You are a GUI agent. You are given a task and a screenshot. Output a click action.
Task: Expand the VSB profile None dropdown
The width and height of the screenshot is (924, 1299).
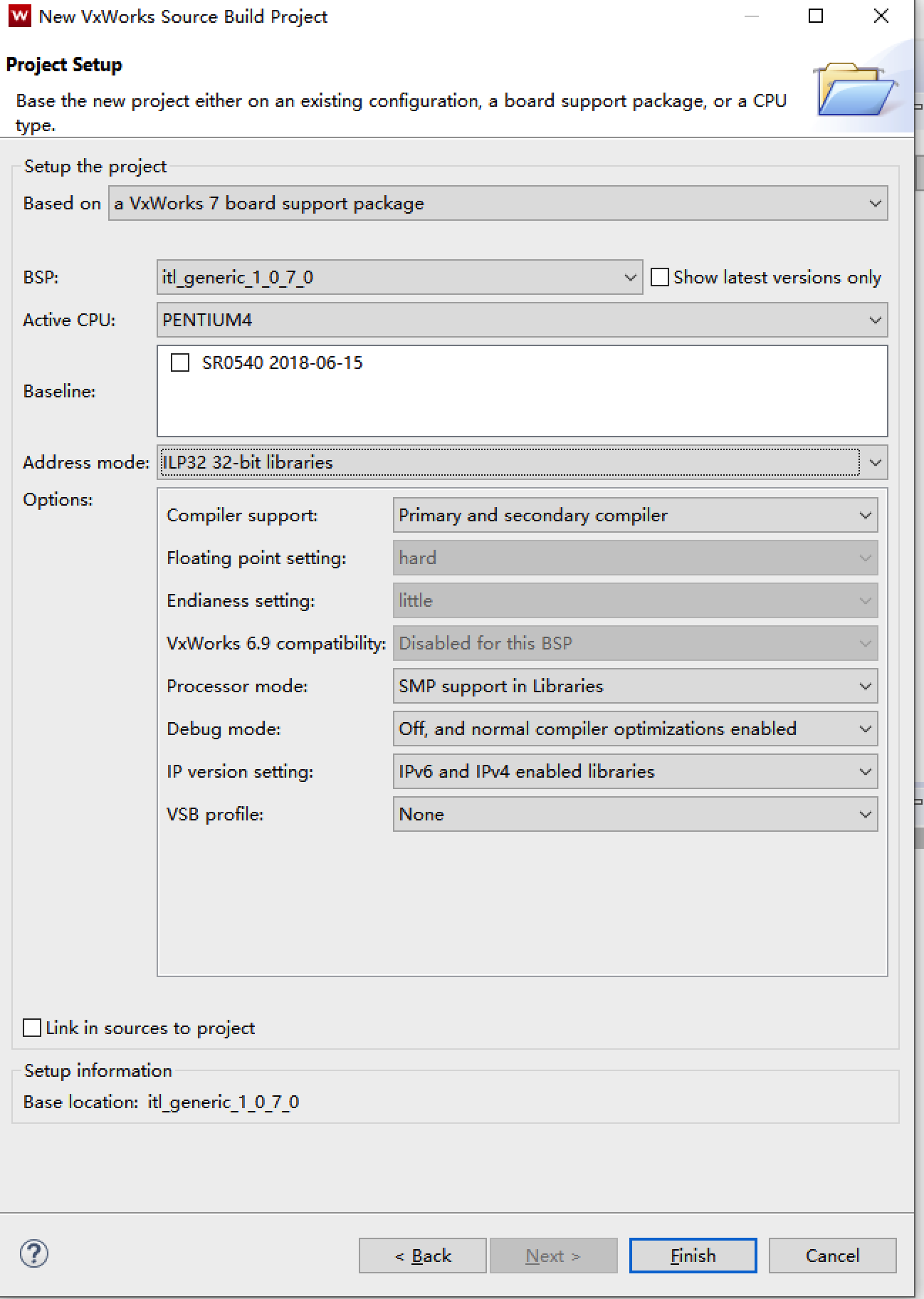pos(635,814)
